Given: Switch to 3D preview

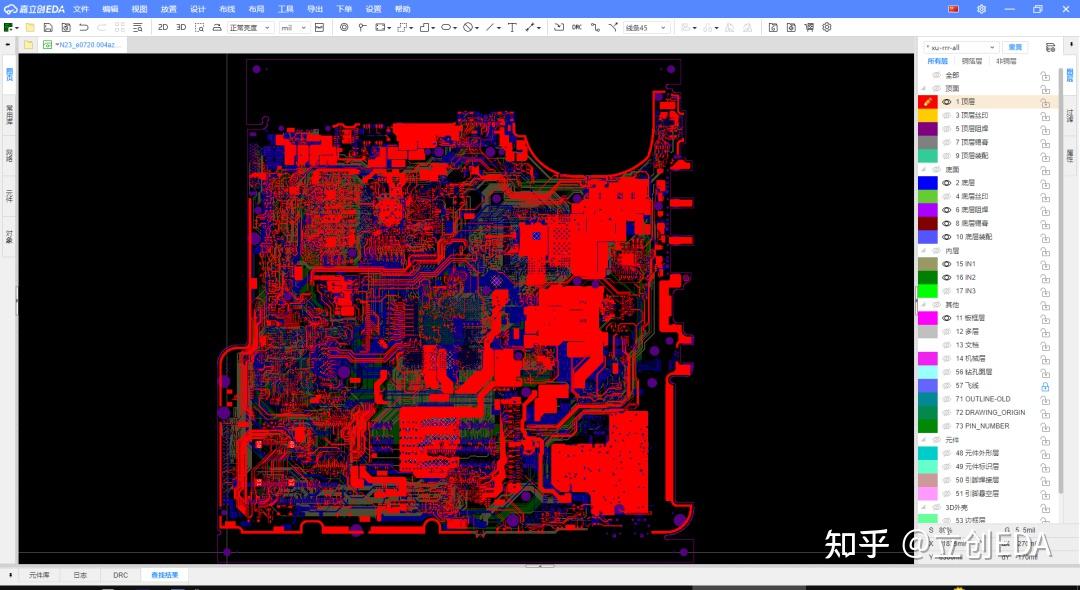Looking at the screenshot, I should point(181,28).
